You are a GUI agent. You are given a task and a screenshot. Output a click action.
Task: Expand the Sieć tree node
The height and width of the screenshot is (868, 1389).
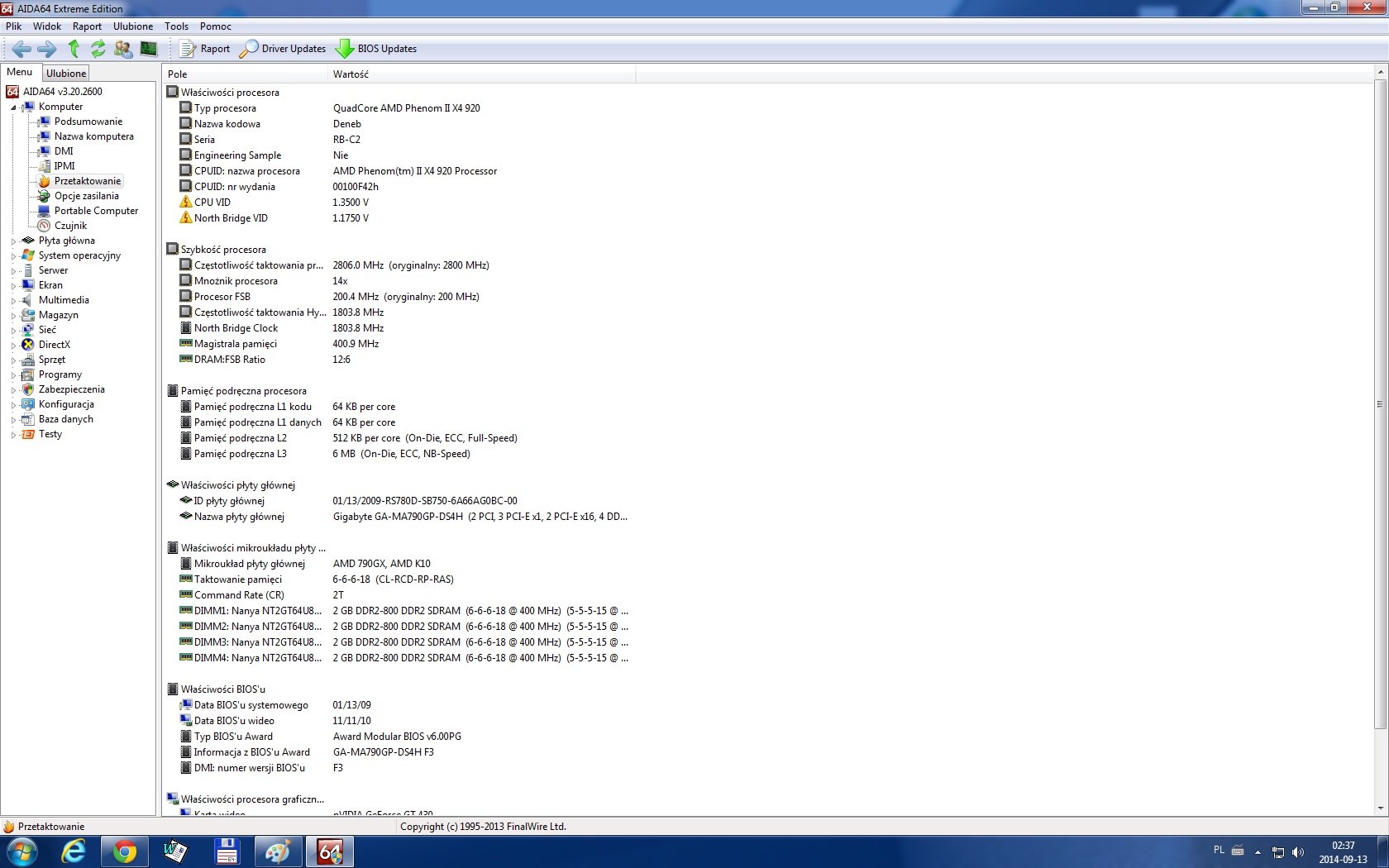tap(13, 331)
